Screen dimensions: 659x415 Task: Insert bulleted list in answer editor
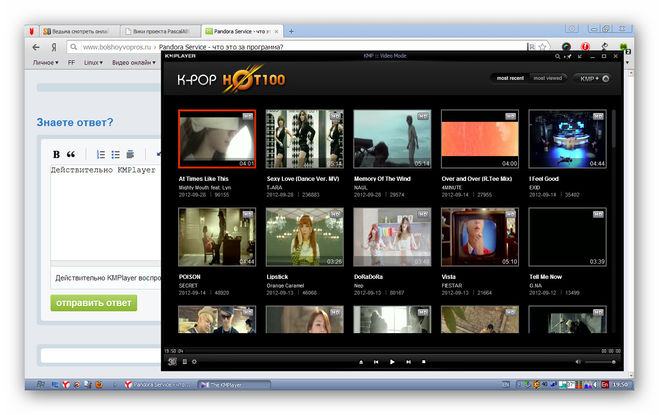[x=116, y=154]
